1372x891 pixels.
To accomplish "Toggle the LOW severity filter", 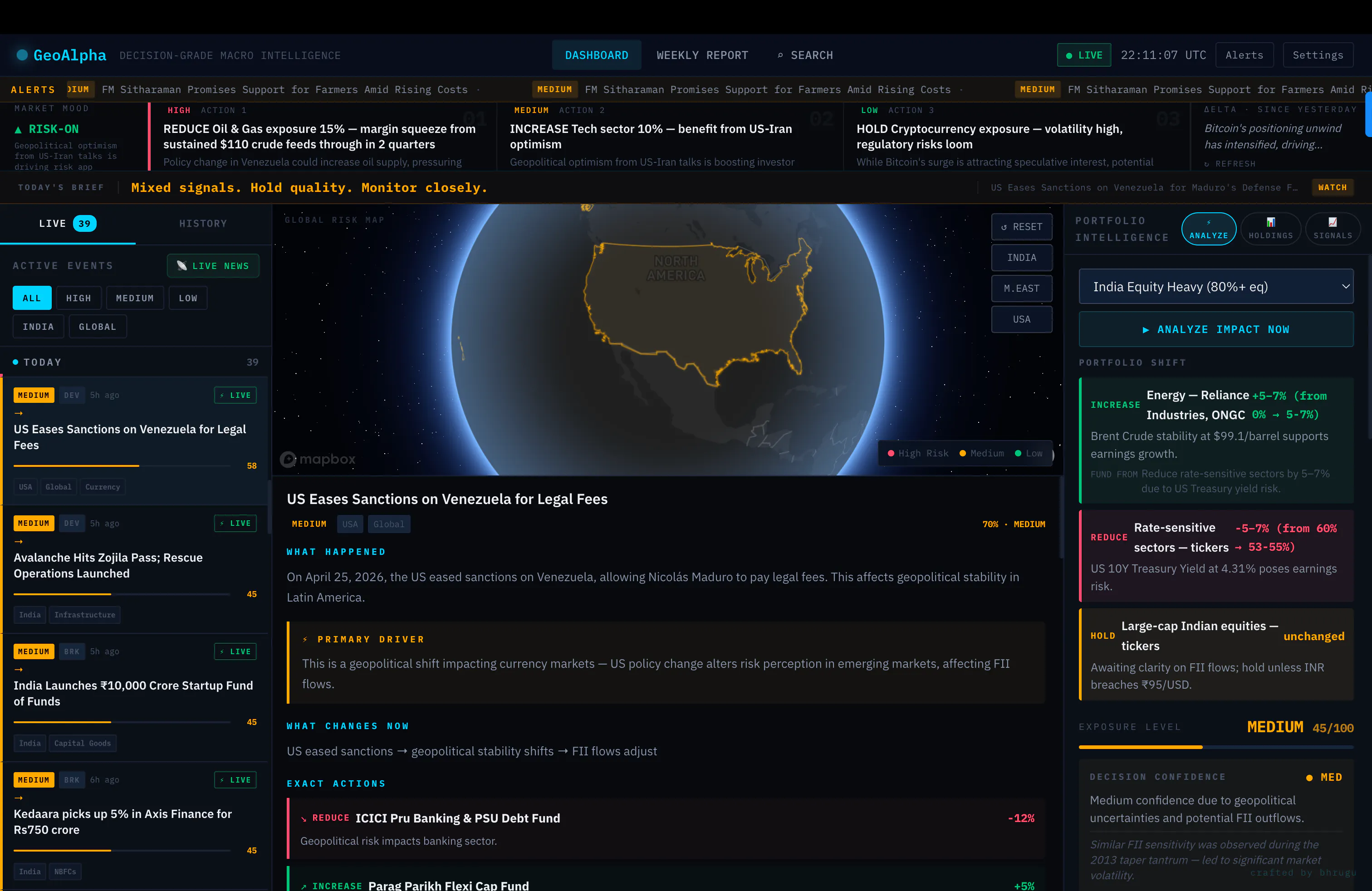I will [x=188, y=298].
